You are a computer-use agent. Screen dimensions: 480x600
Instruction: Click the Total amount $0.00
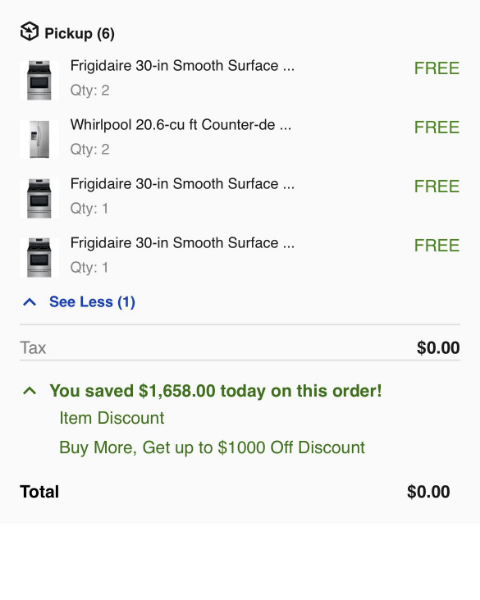pos(428,492)
